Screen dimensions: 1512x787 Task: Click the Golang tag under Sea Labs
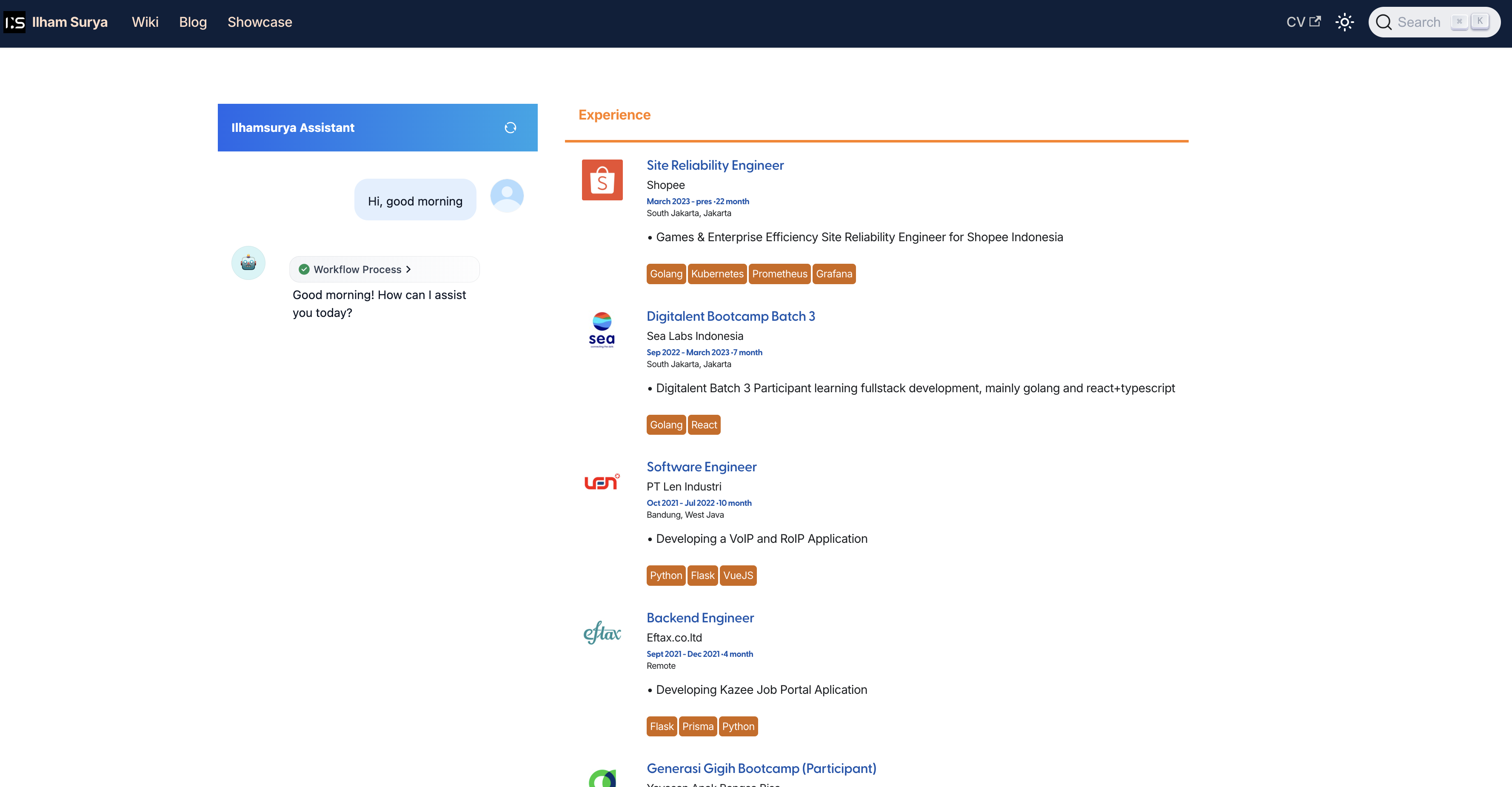666,425
